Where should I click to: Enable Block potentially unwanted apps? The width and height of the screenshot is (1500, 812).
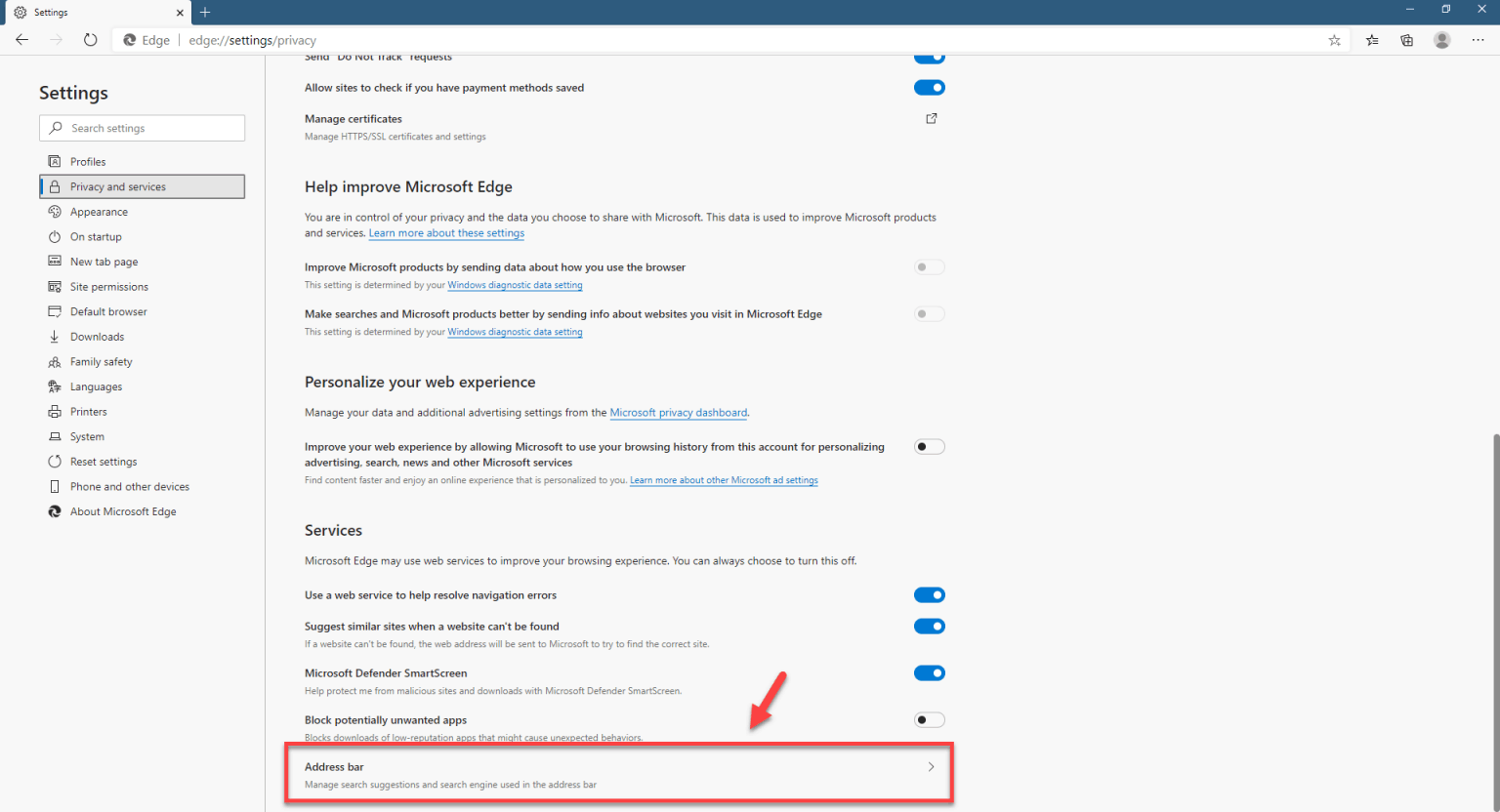point(929,719)
